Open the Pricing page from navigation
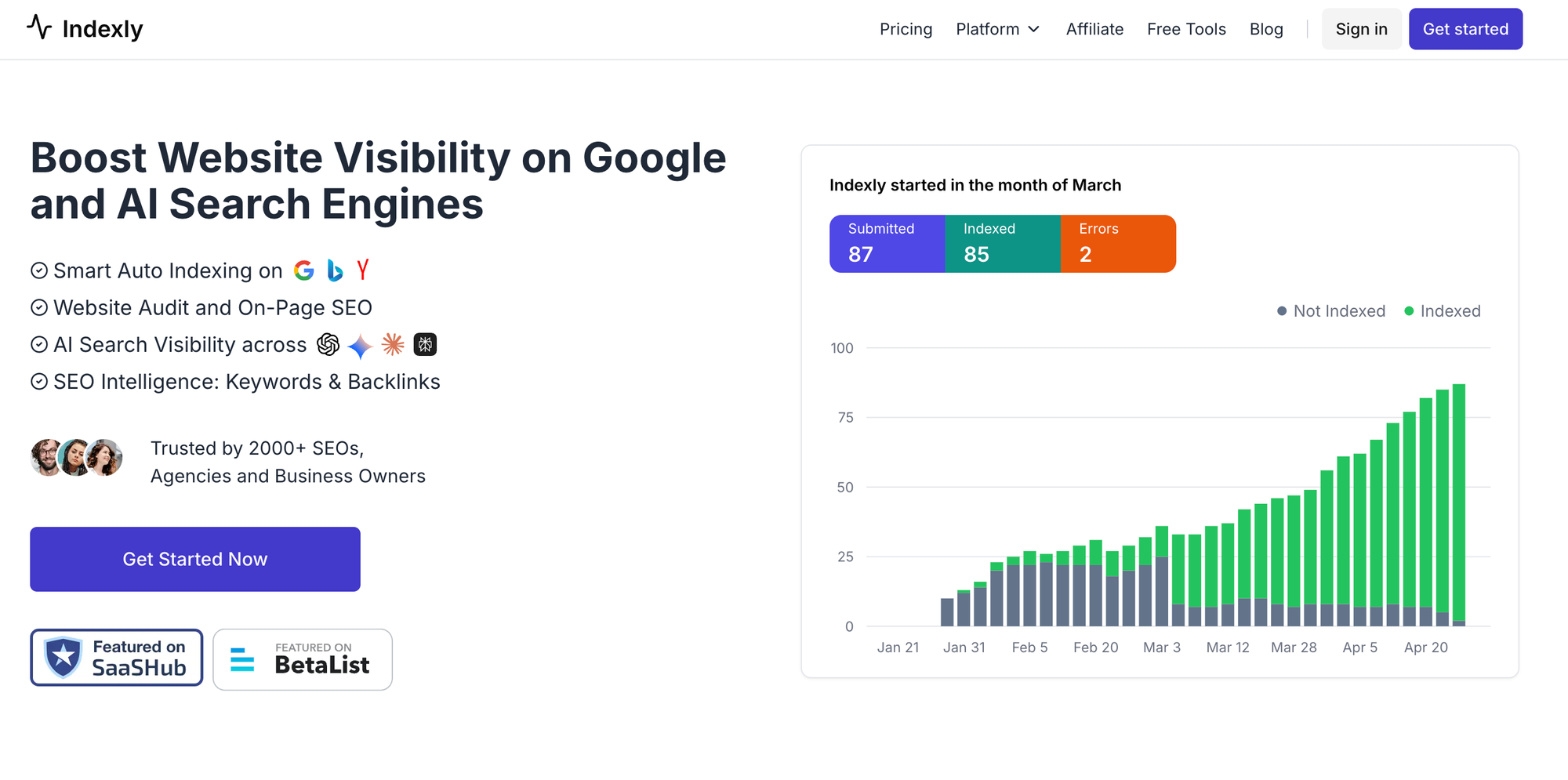The height and width of the screenshot is (780, 1568). tap(906, 29)
